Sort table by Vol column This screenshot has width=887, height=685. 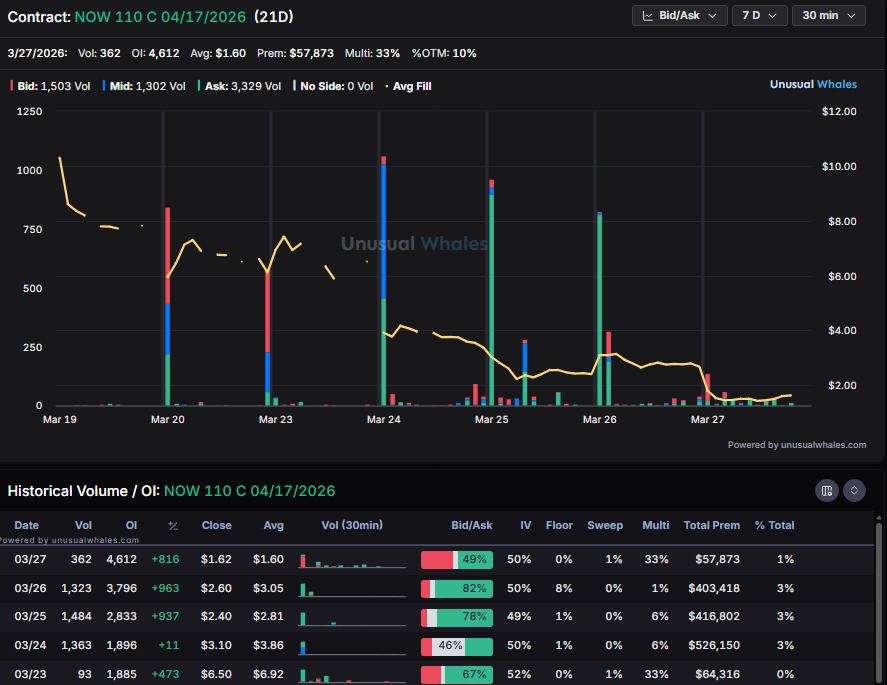[x=83, y=525]
